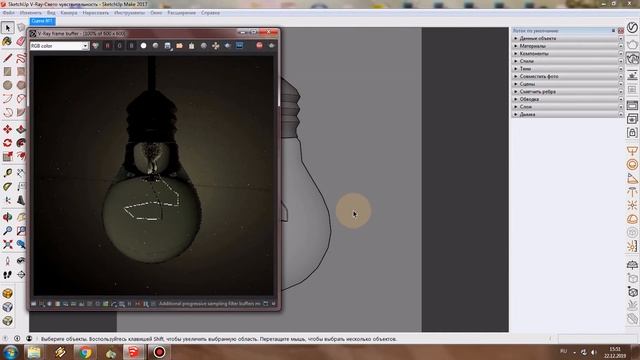Close the default tray panel
Viewport: 640px width, 360px height.
tap(621, 31)
